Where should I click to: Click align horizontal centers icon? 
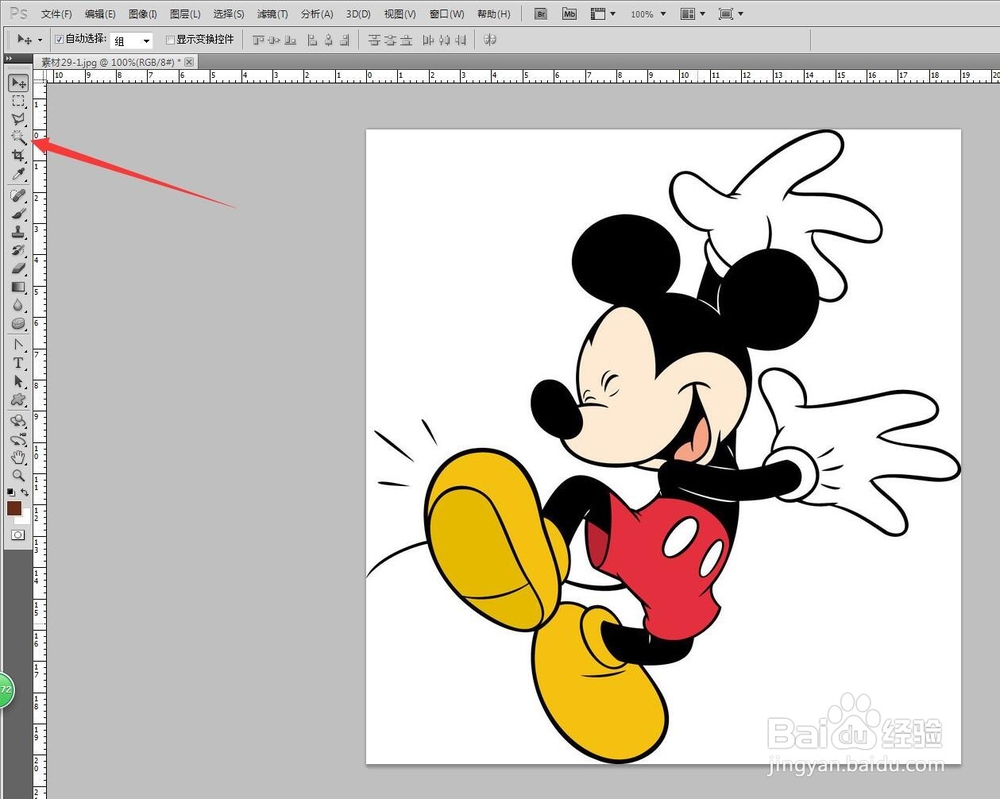[x=328, y=40]
